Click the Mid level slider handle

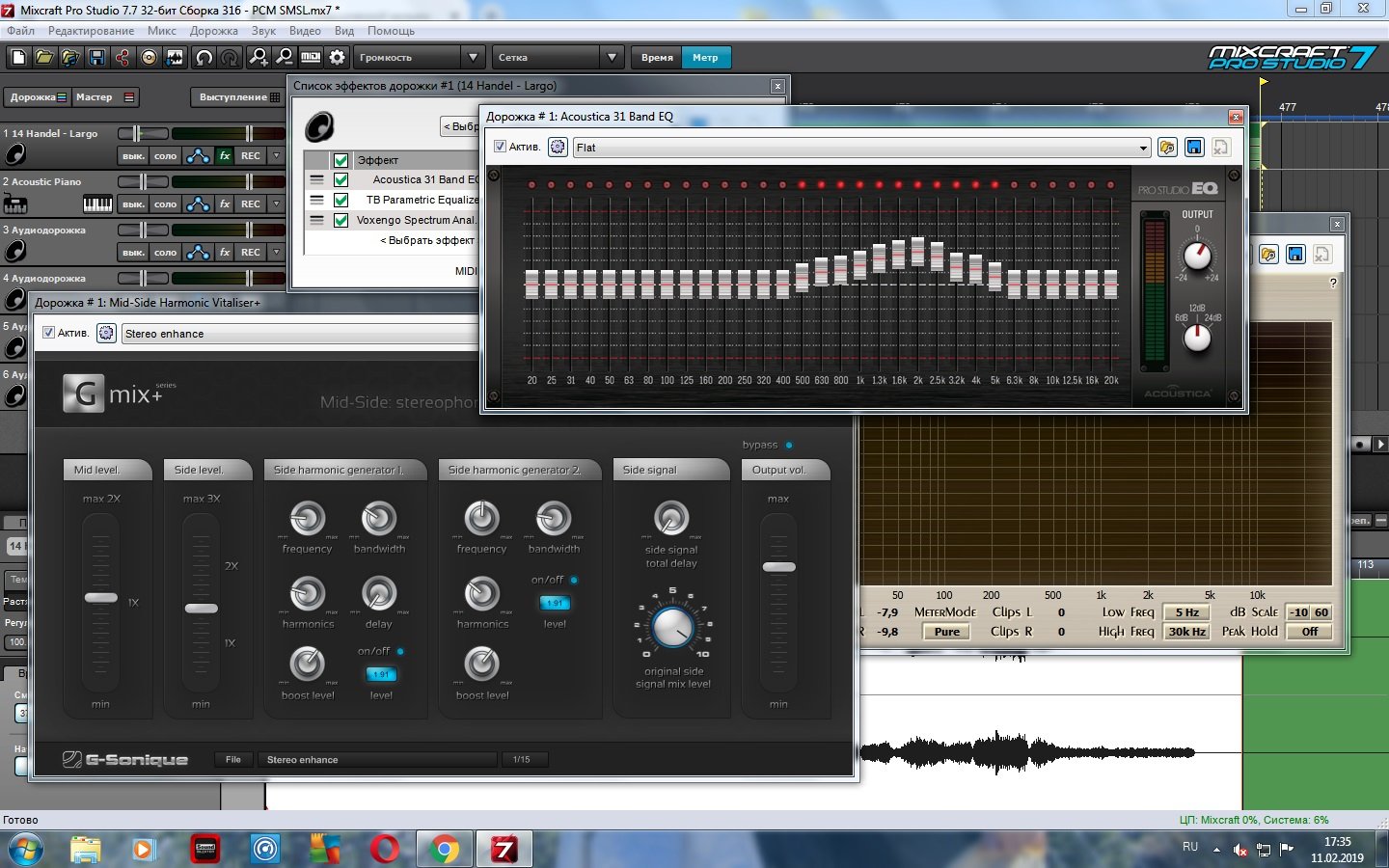pos(100,598)
